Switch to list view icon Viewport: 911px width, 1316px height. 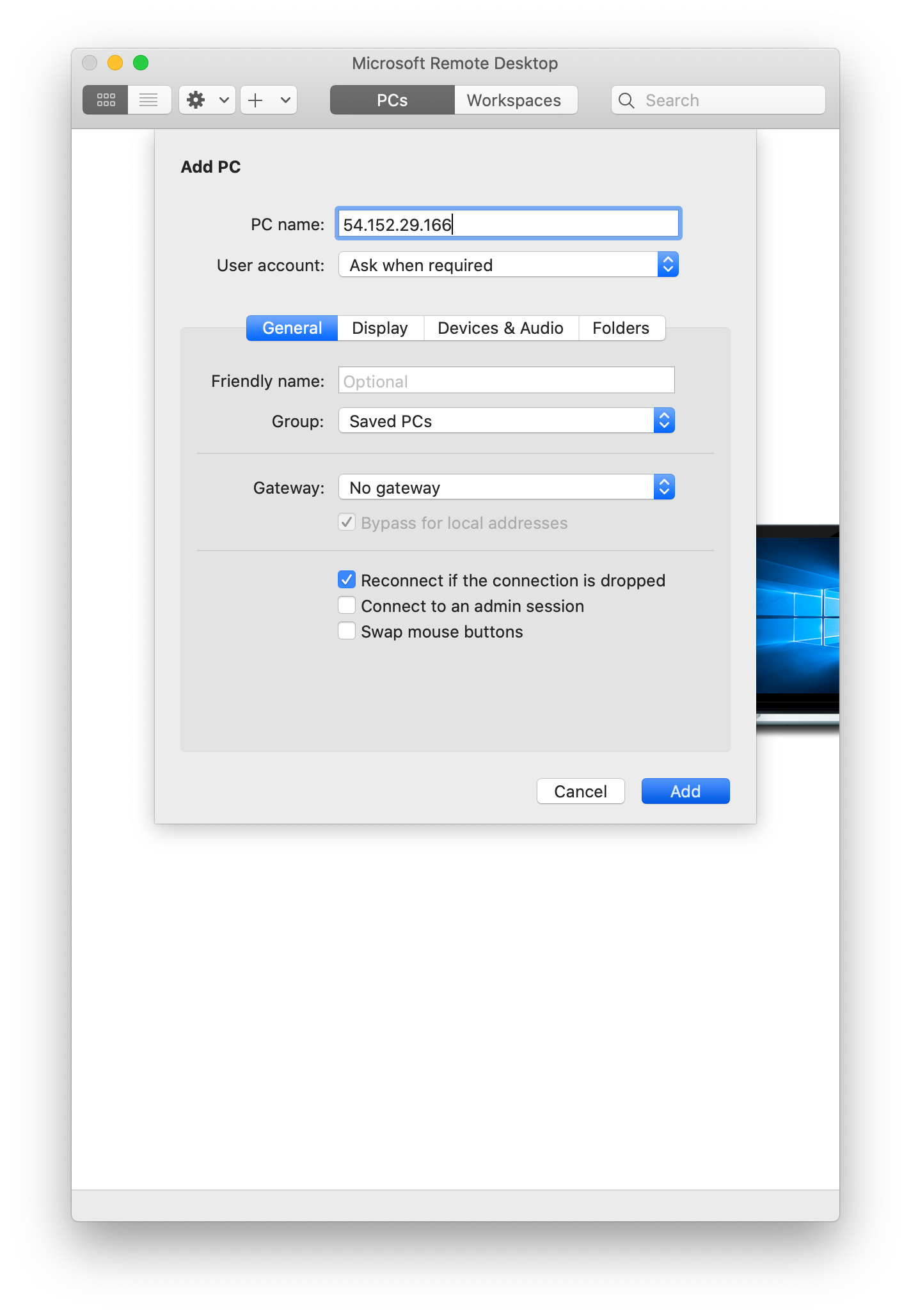[x=149, y=100]
